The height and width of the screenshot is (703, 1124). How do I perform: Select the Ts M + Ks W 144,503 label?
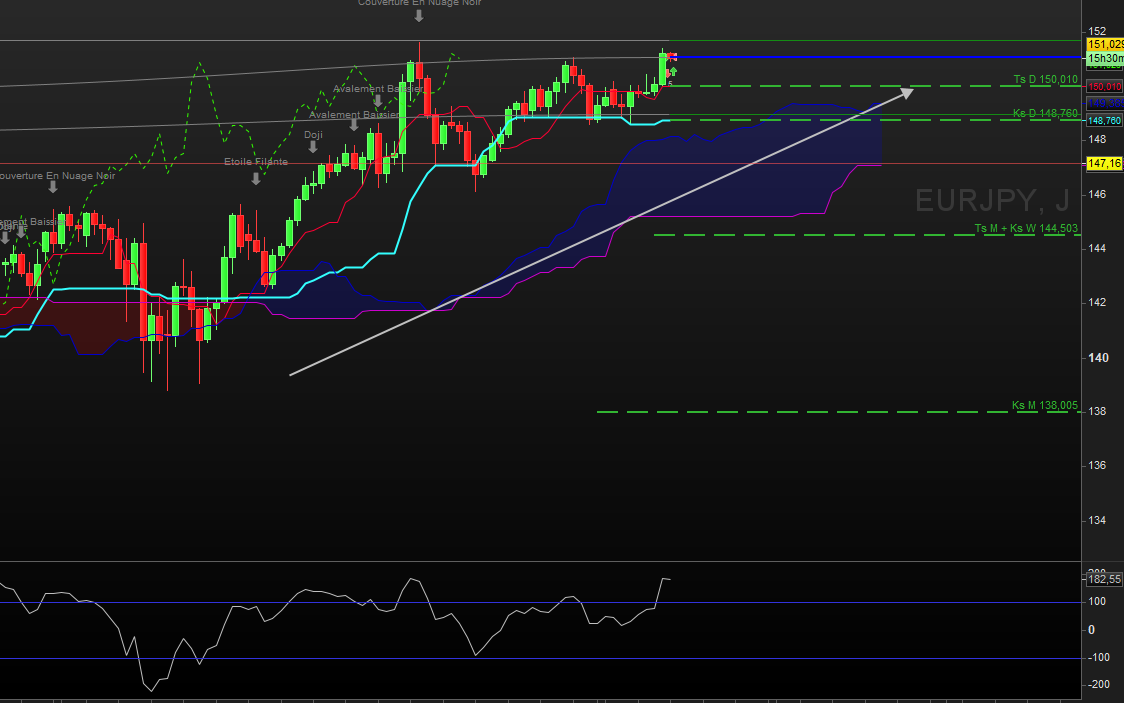pyautogui.click(x=1026, y=228)
